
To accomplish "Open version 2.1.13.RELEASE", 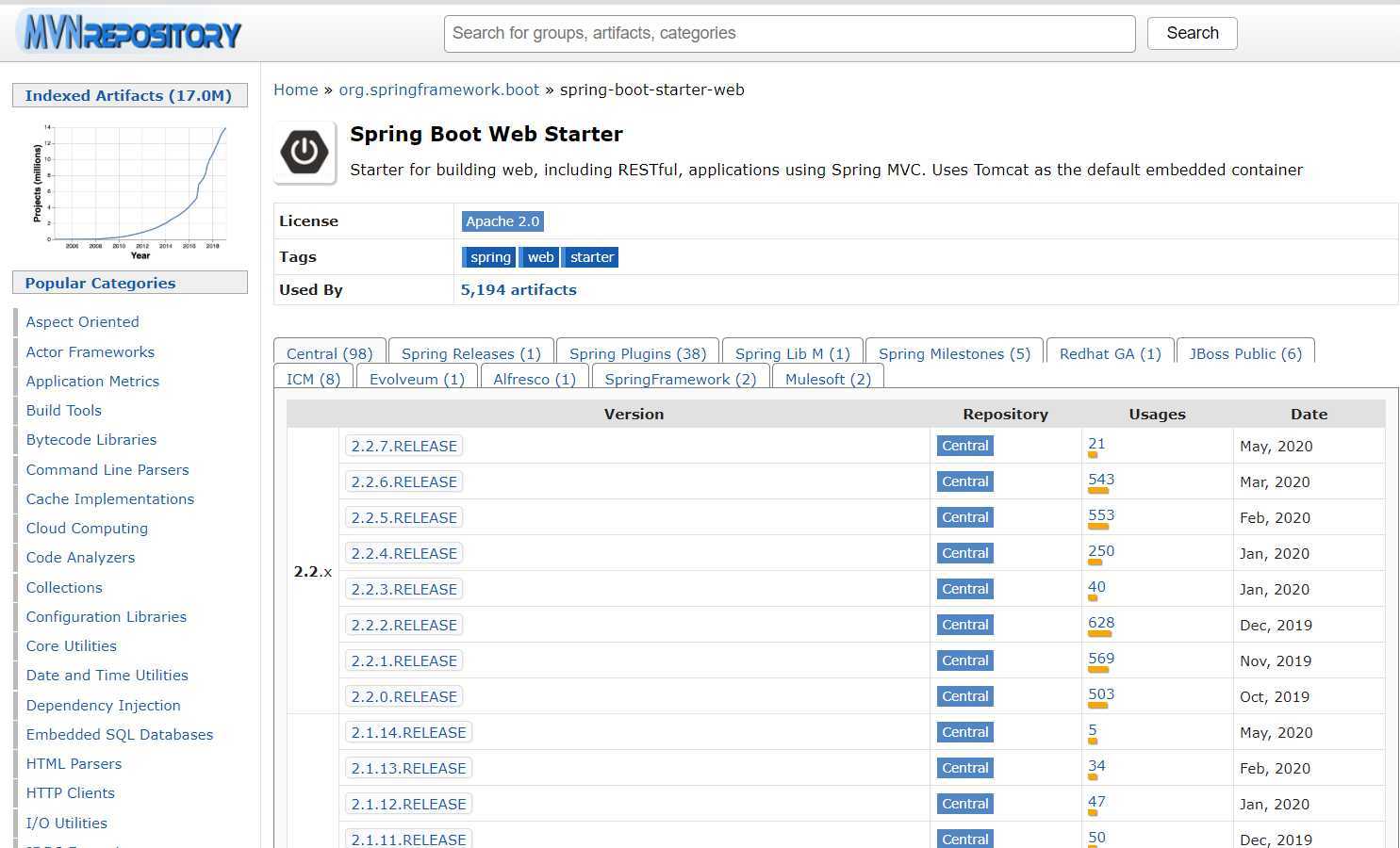I will pyautogui.click(x=408, y=768).
